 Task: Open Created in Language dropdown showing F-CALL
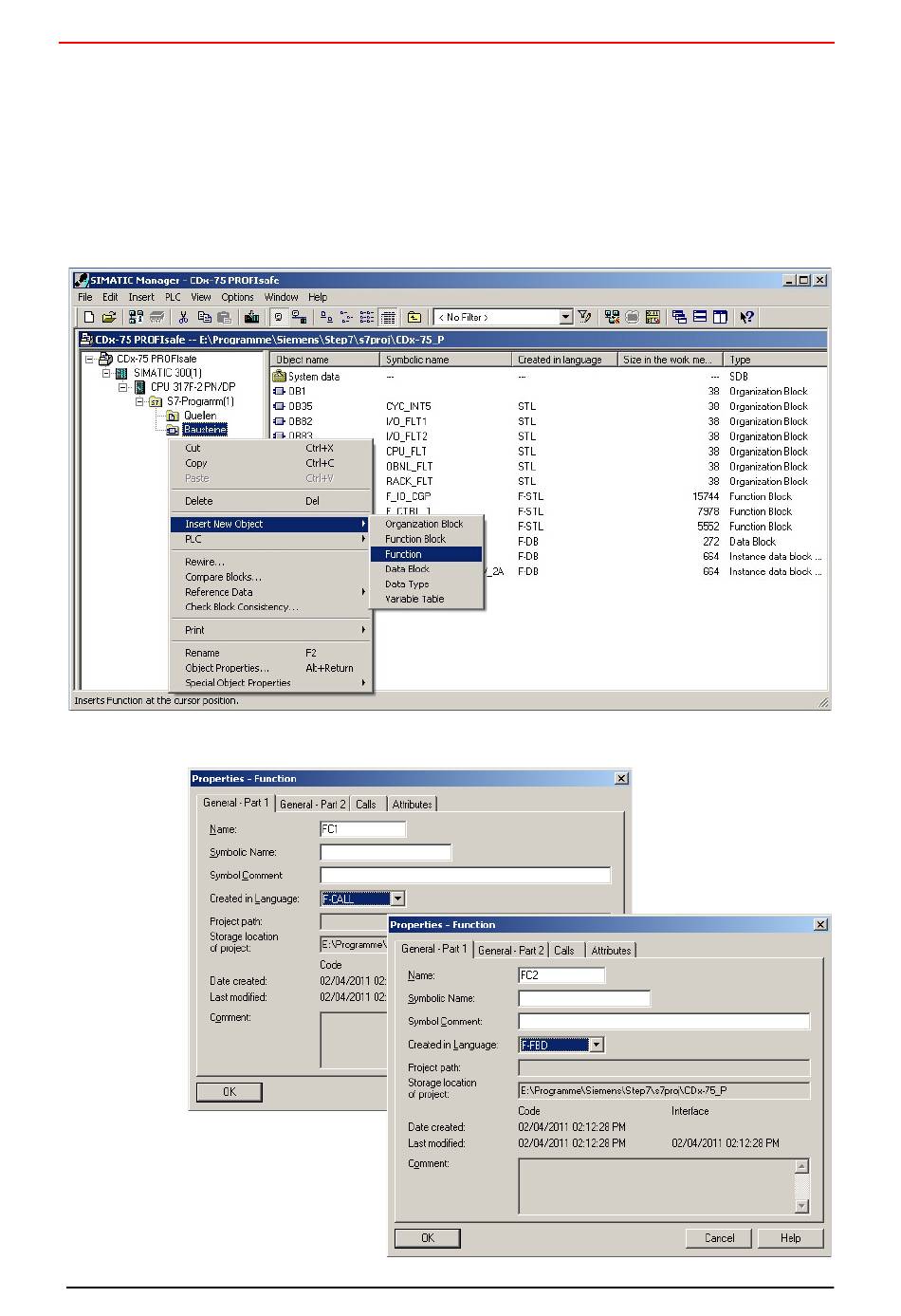[x=398, y=899]
